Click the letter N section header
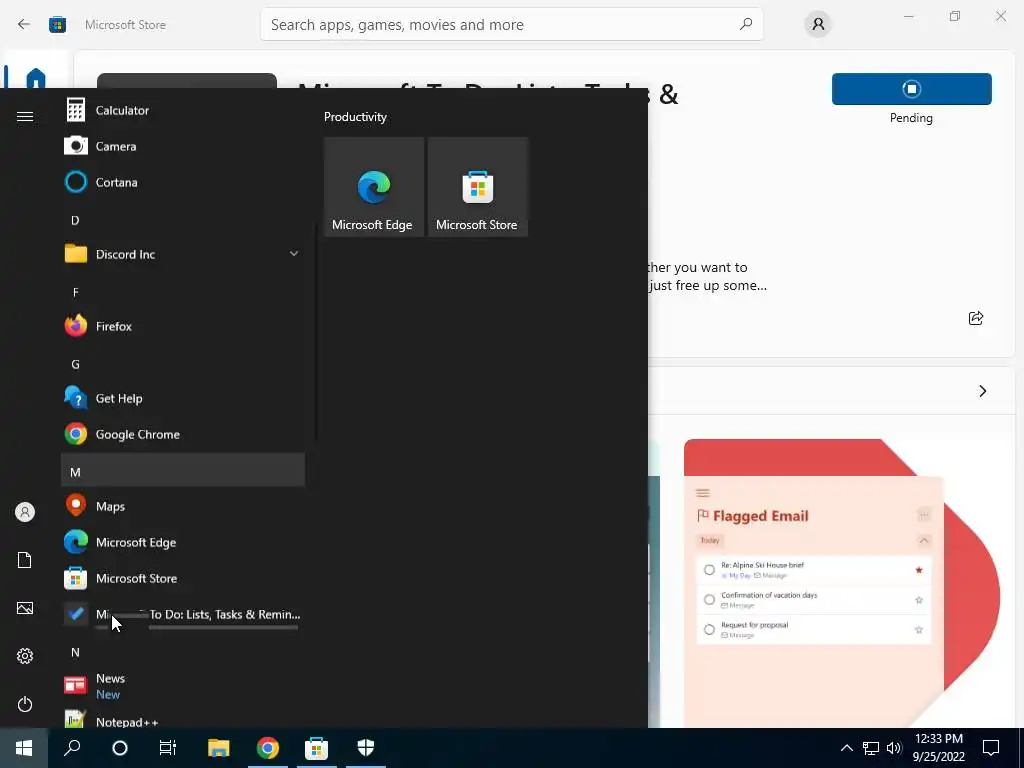Image resolution: width=1024 pixels, height=768 pixels. (x=75, y=652)
